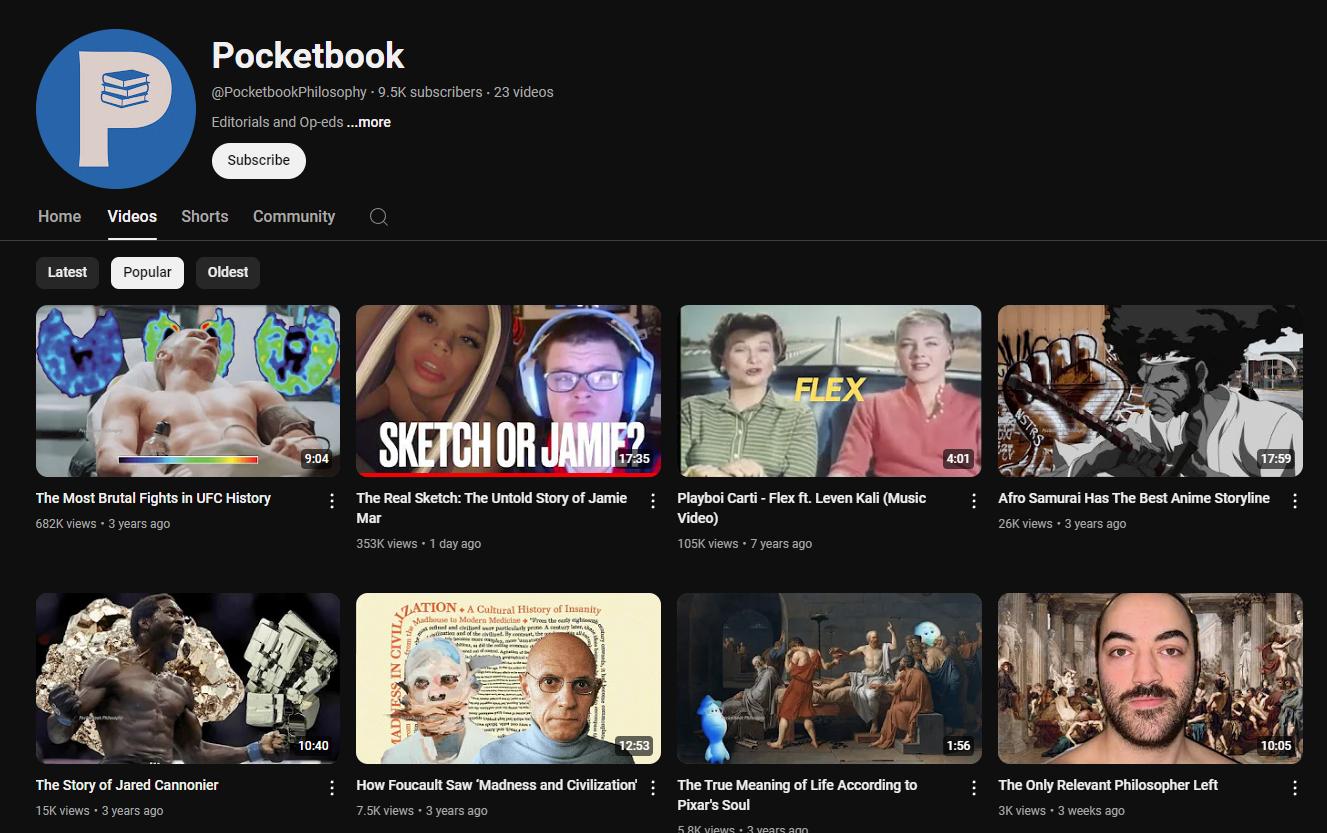Play the Foucault Madness in Civilization thumbnail
The width and height of the screenshot is (1327, 833).
(508, 678)
